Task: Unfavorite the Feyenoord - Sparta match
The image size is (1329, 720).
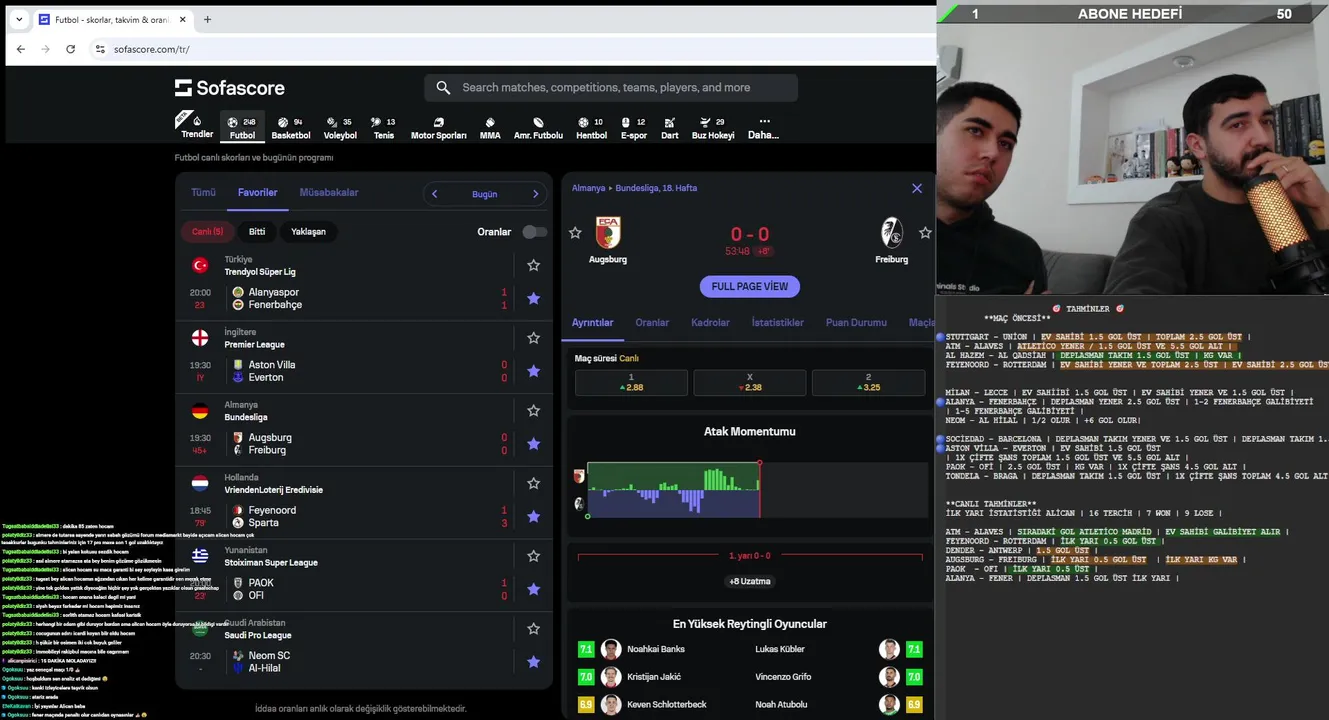Action: tap(533, 516)
